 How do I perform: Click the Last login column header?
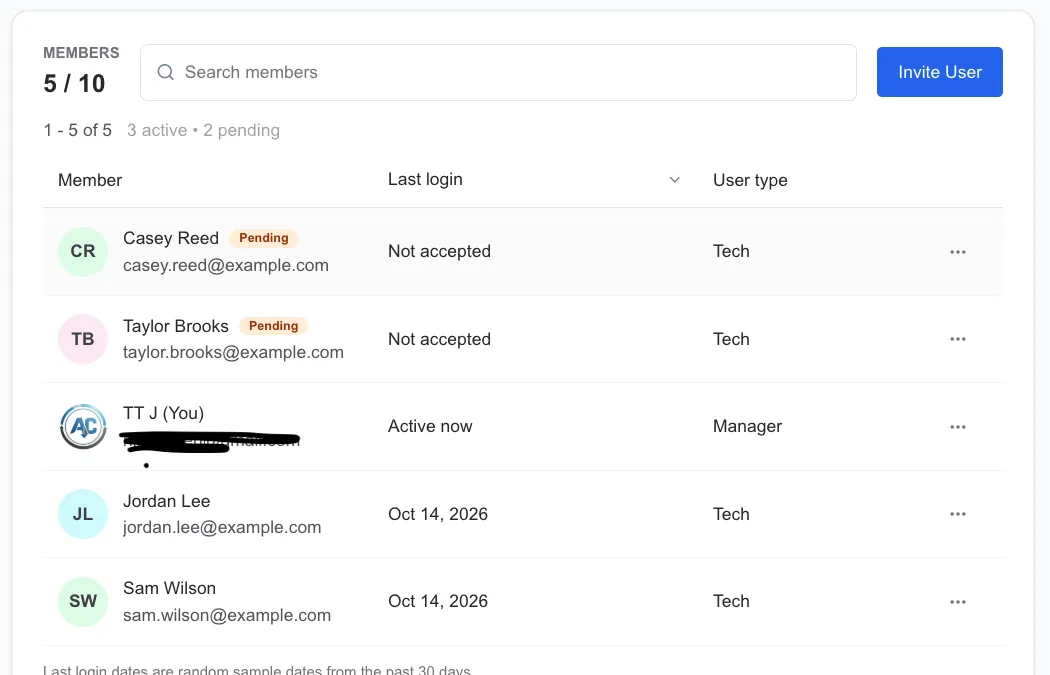coord(425,179)
